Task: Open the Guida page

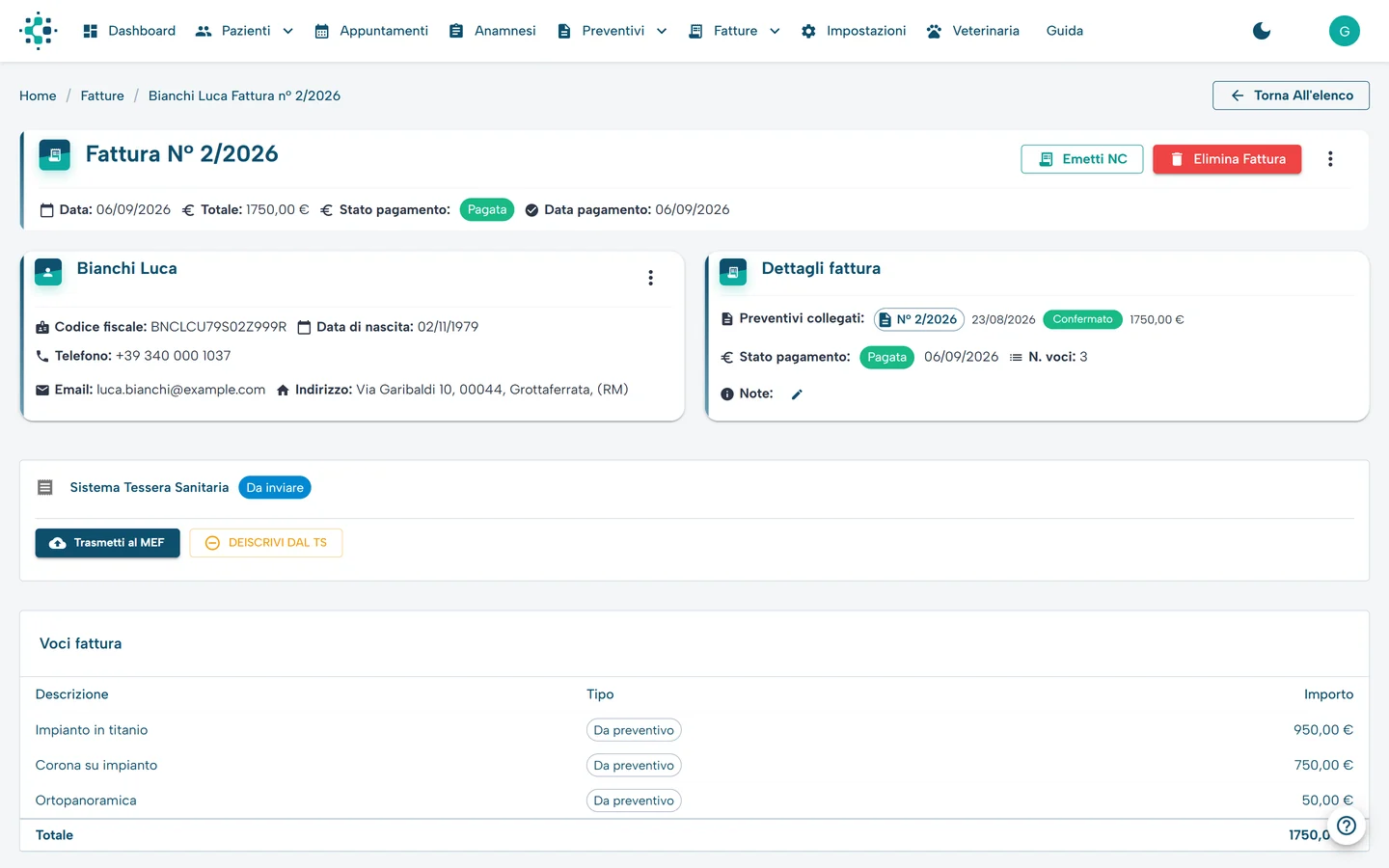Action: tap(1065, 31)
